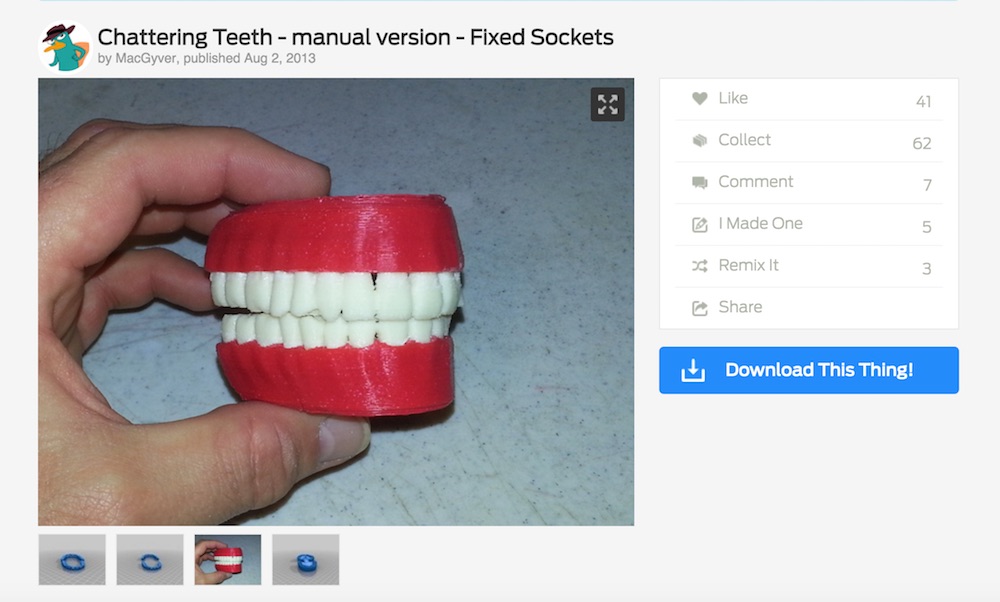Choose Remix It
The height and width of the screenshot is (602, 1000).
809,266
